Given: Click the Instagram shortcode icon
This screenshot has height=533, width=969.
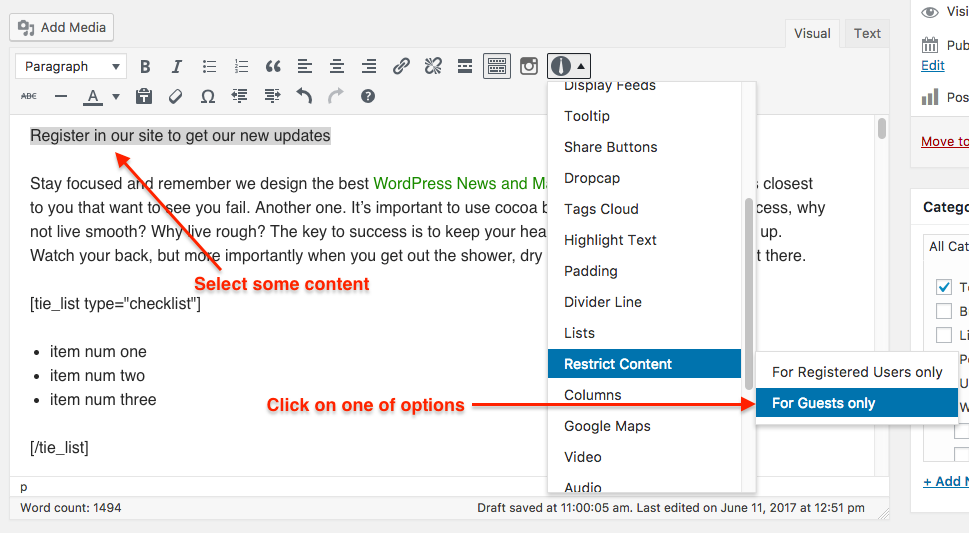Looking at the screenshot, I should coord(529,66).
